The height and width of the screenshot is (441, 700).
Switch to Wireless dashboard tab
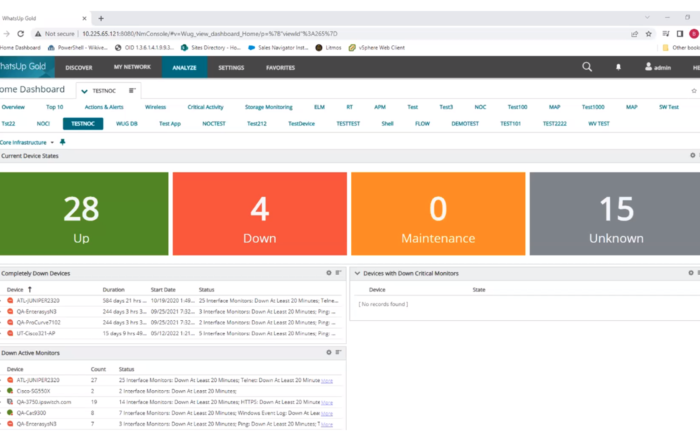(155, 107)
